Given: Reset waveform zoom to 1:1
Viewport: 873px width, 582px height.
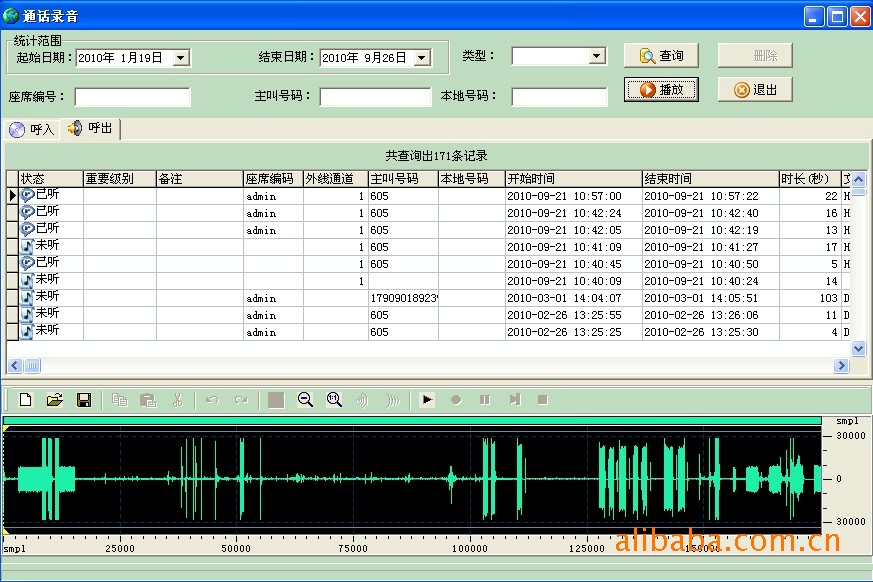Looking at the screenshot, I should pyautogui.click(x=334, y=400).
